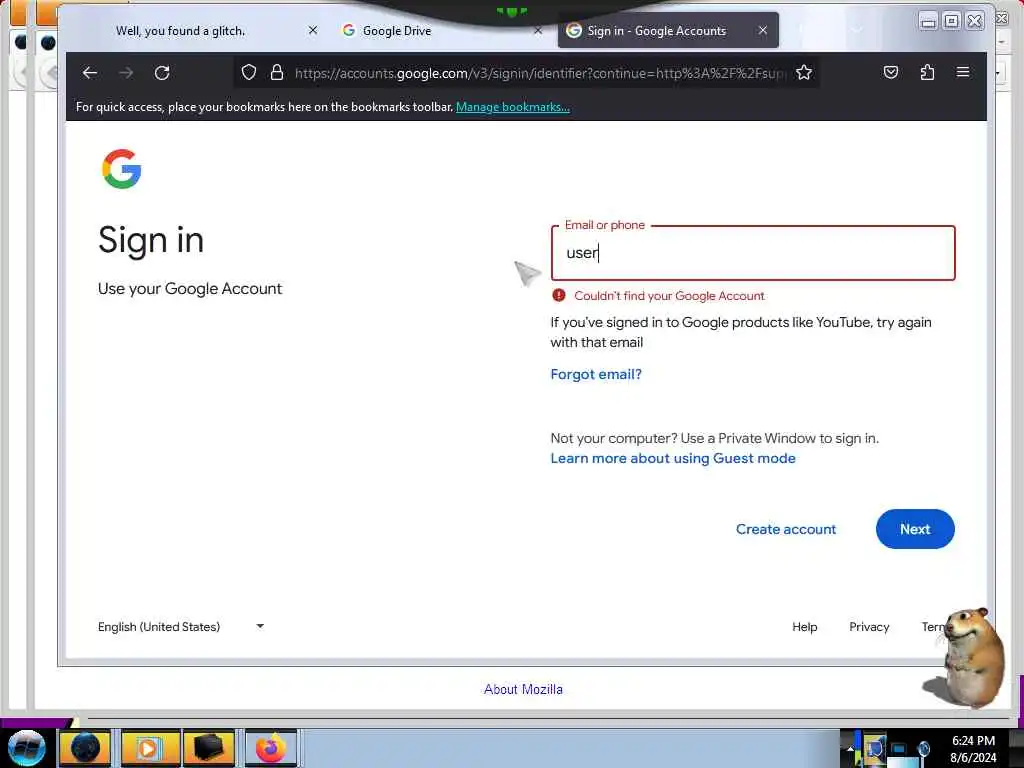Open the Privacy link in footer
Viewport: 1024px width, 768px height.
pyautogui.click(x=869, y=627)
